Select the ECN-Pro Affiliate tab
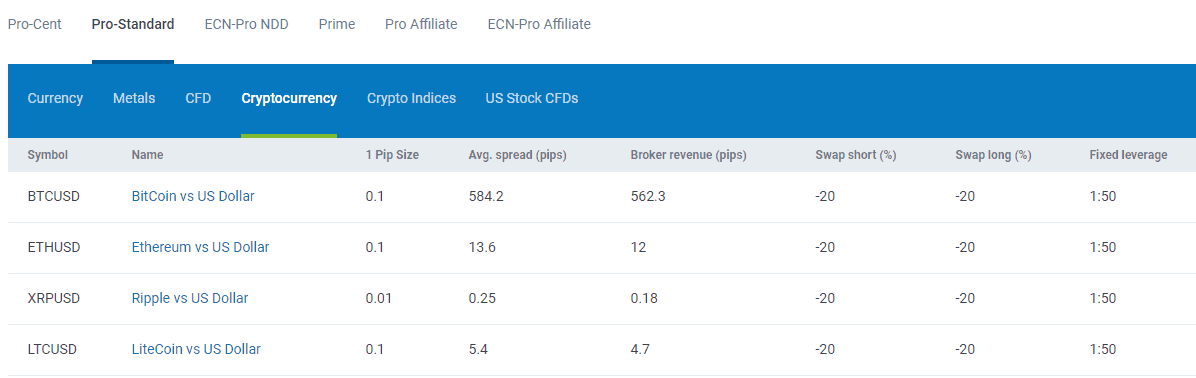The height and width of the screenshot is (378, 1196). 539,24
